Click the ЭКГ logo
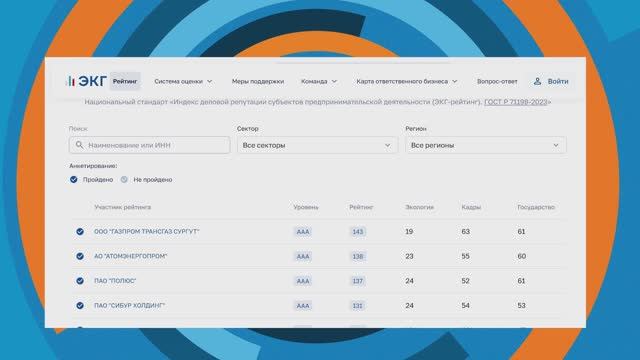The image size is (640, 360). point(87,81)
